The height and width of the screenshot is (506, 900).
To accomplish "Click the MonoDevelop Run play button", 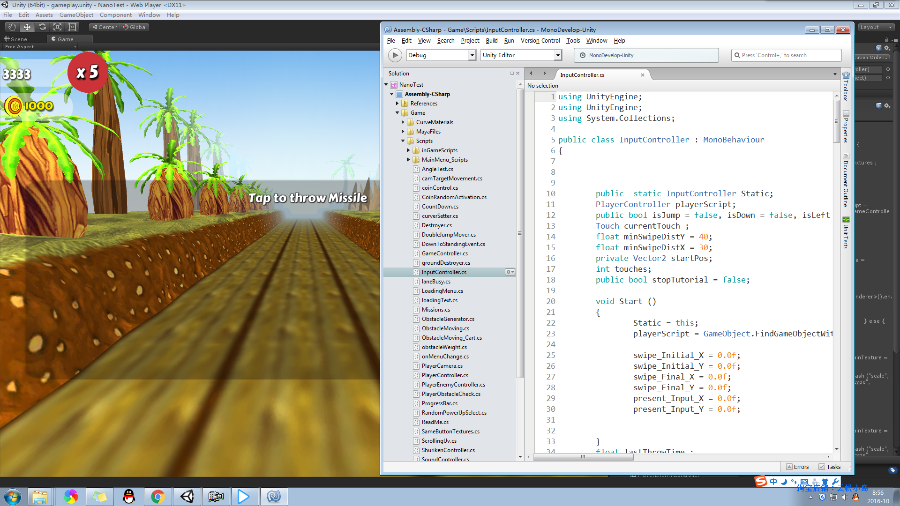I will pyautogui.click(x=394, y=55).
